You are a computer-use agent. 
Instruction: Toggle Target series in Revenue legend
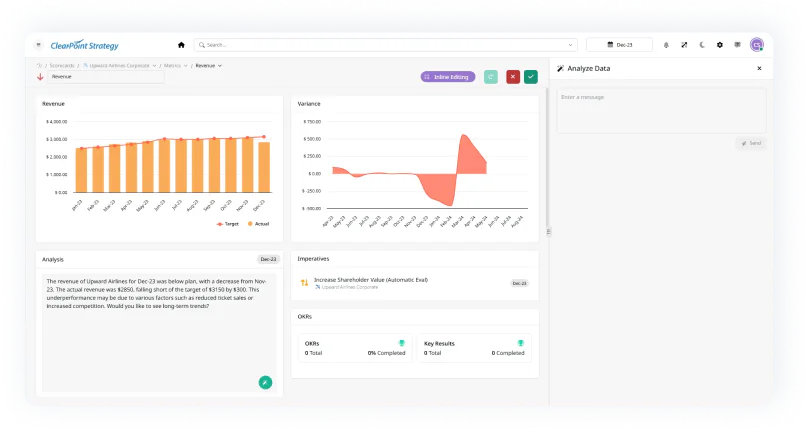tap(228, 224)
